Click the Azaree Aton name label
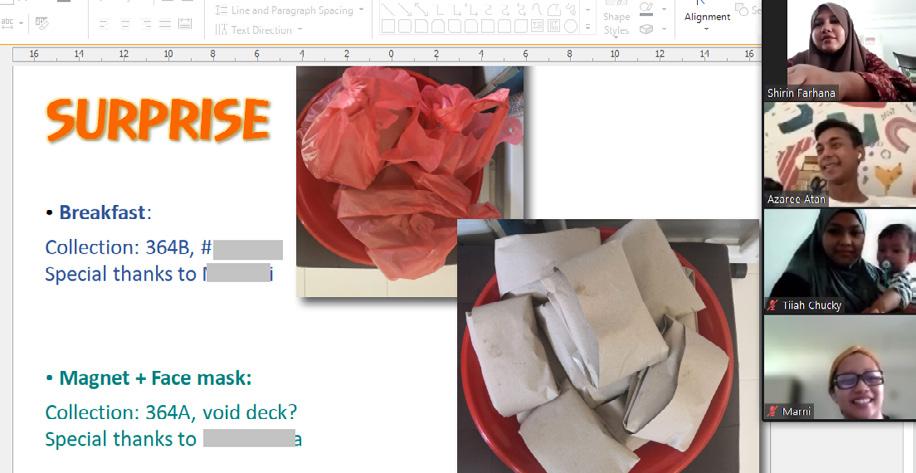Viewport: 916px width, 473px height. [796, 199]
